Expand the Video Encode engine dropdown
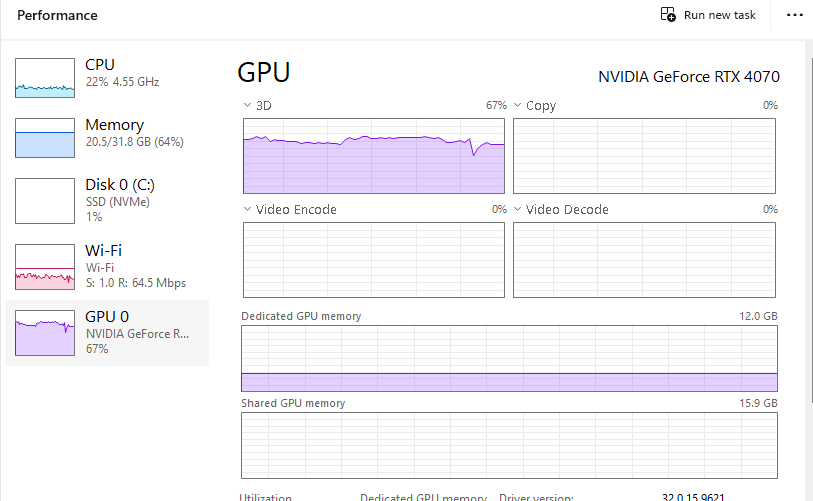 (248, 209)
